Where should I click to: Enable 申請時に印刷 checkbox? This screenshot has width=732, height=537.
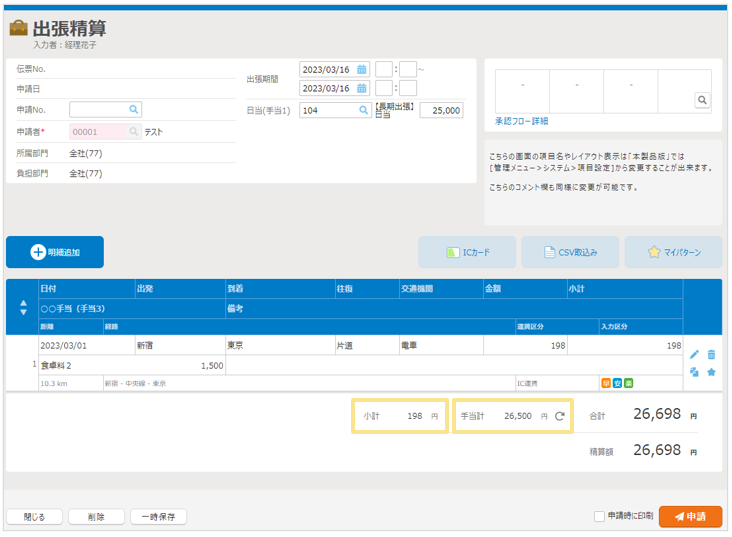(x=599, y=516)
